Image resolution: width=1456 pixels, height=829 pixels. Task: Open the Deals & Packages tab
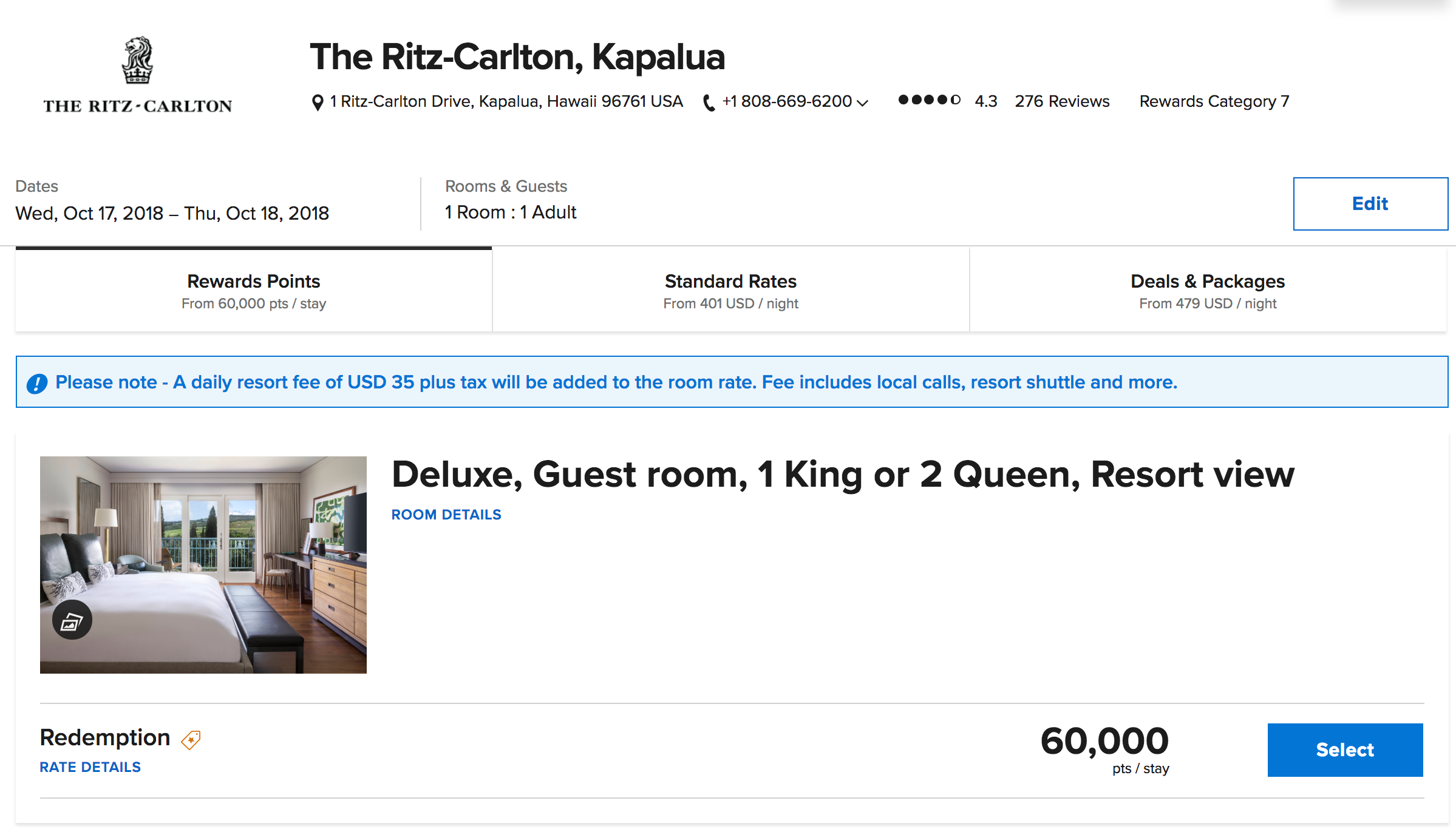point(1208,291)
